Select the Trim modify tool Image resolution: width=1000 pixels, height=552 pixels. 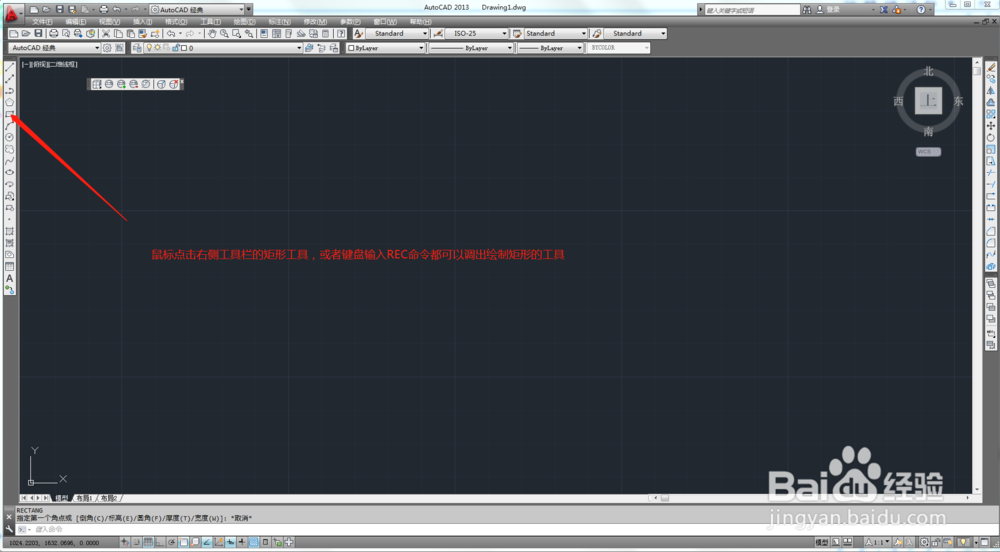click(x=990, y=172)
